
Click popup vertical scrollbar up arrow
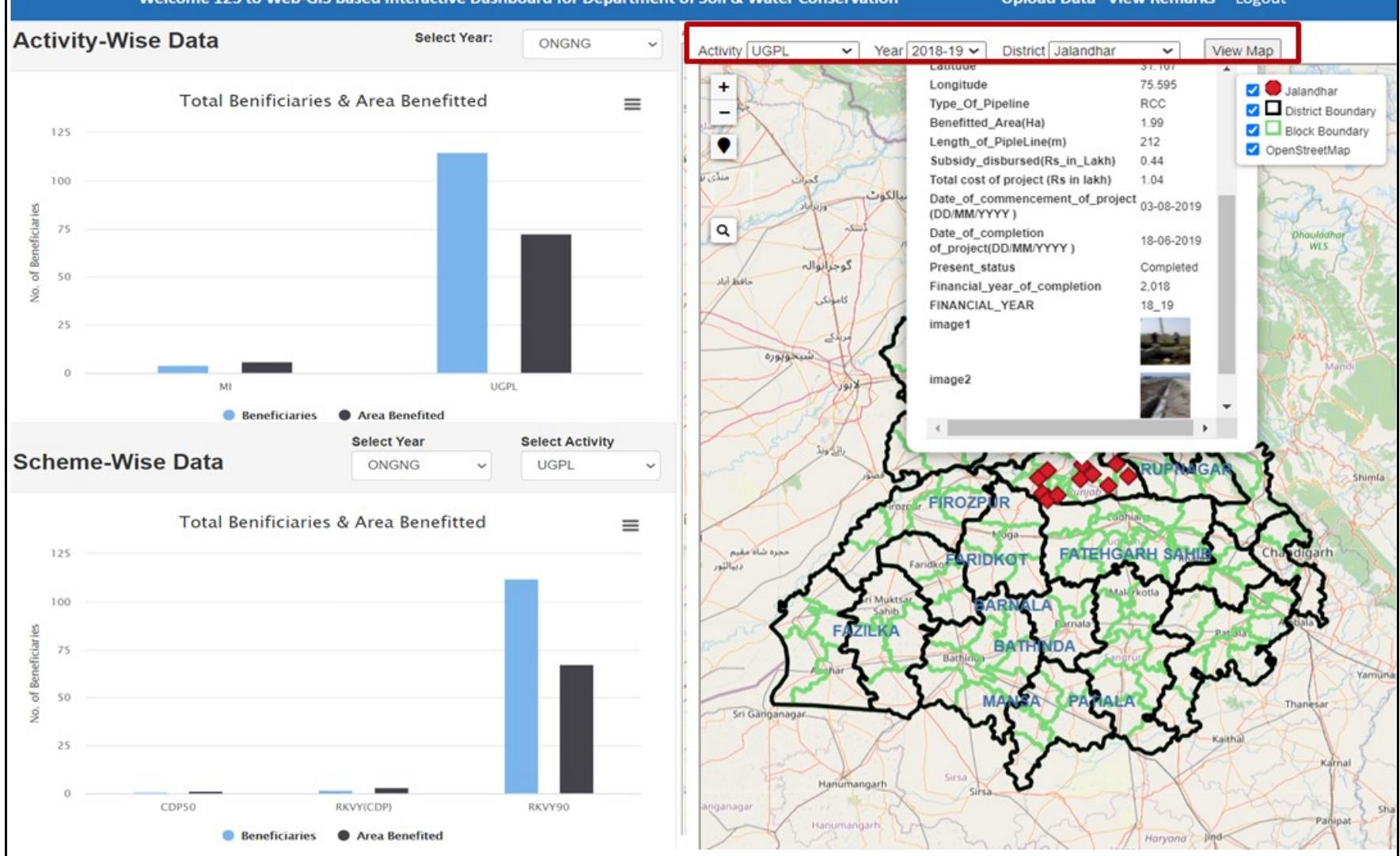(x=1227, y=70)
